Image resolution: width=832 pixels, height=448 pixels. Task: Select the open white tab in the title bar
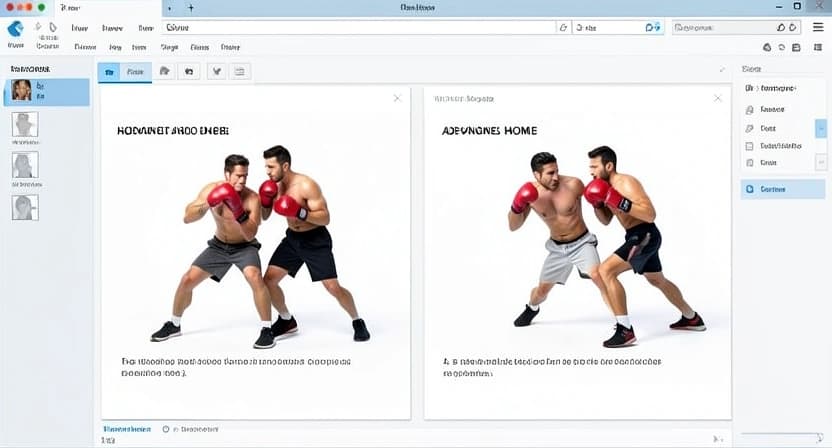point(108,8)
